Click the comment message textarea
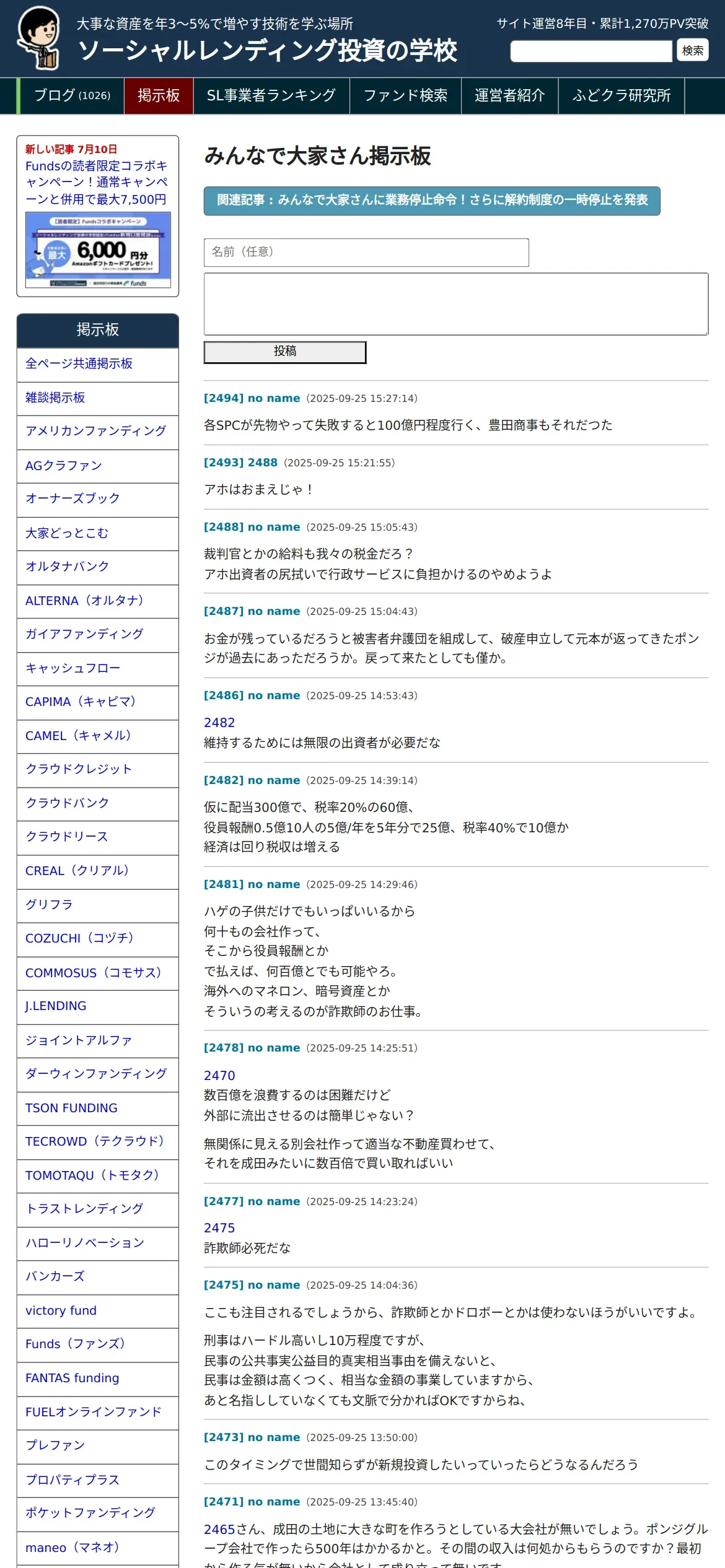Screen dimensions: 725x1568 (x=456, y=304)
